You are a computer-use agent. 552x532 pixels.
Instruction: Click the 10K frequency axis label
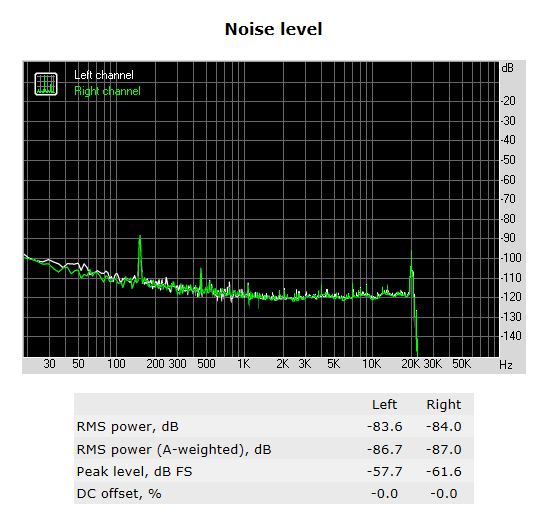372,364
